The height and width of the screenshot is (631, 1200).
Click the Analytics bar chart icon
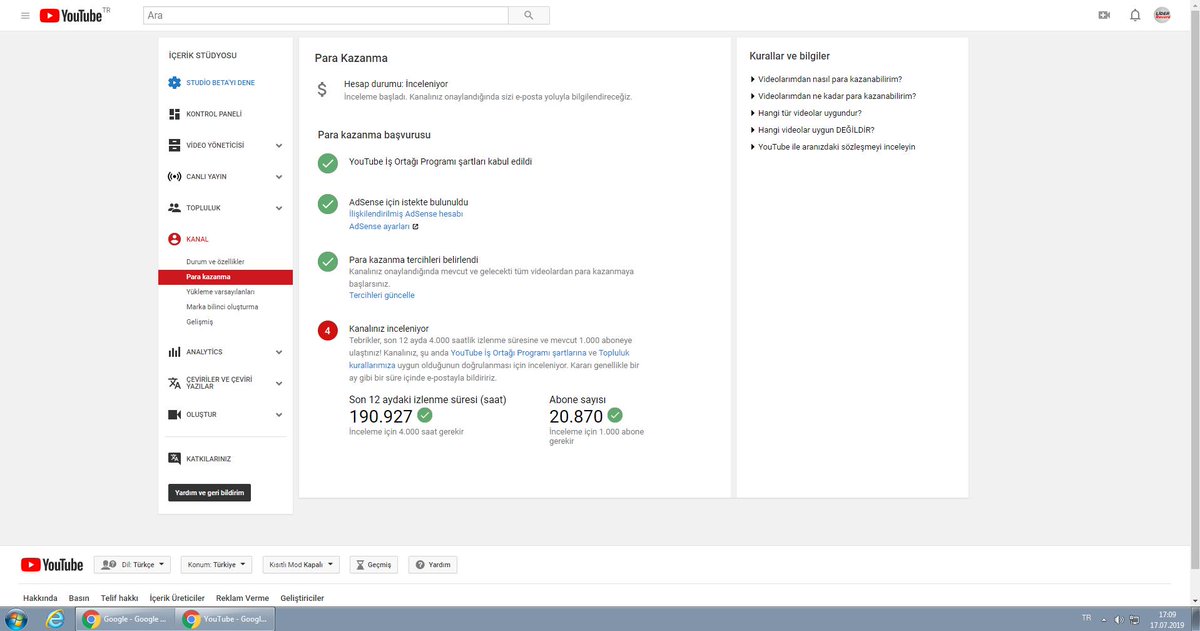click(x=175, y=352)
